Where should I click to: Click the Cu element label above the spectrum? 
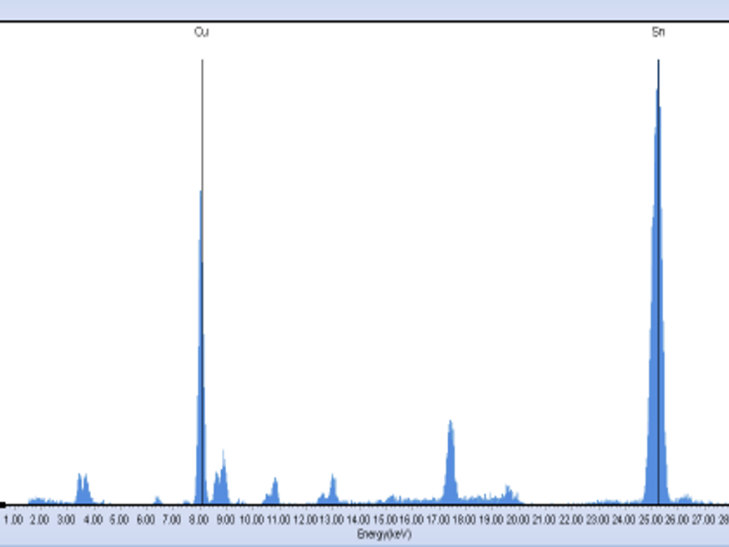click(x=201, y=32)
